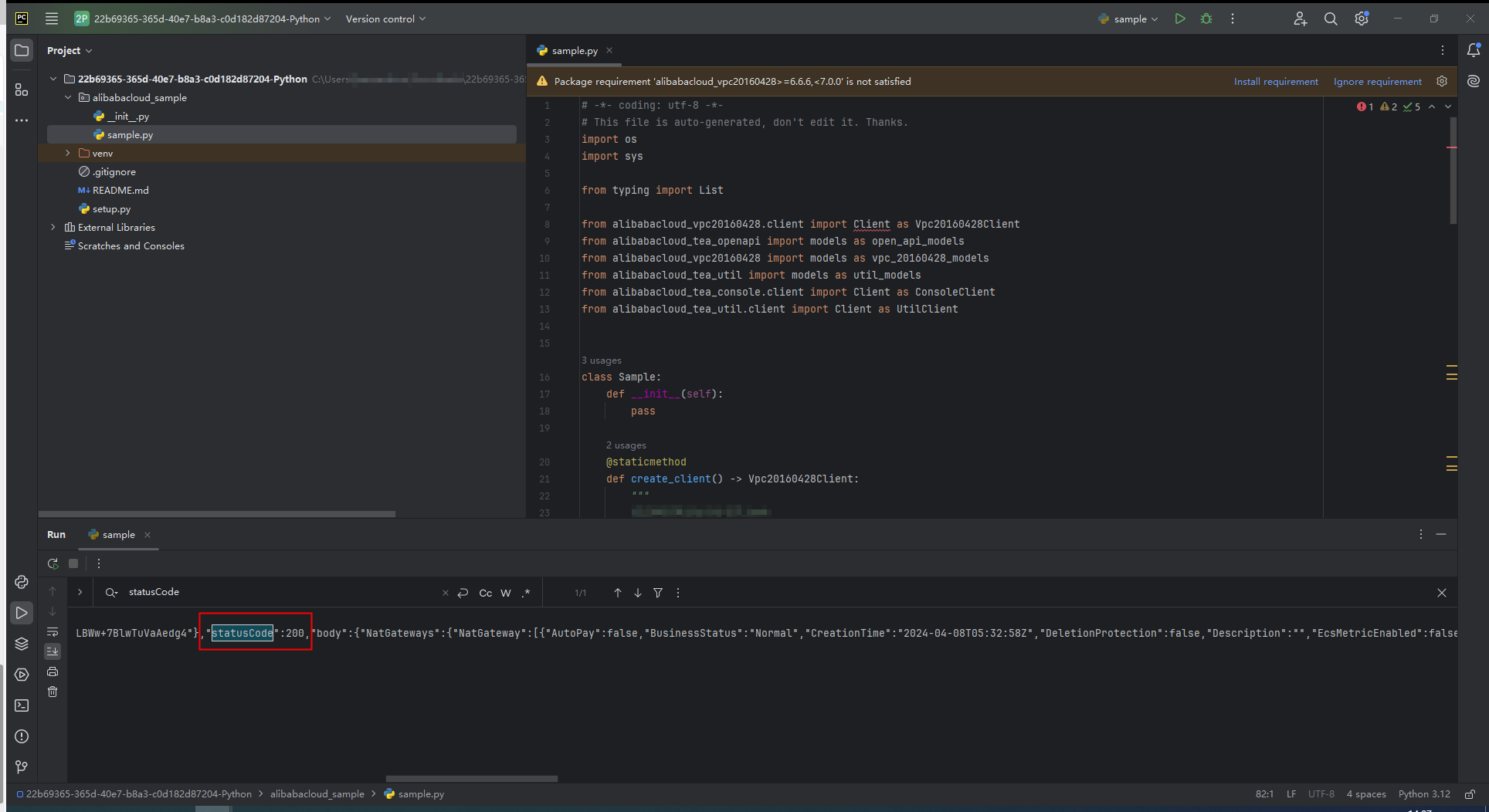Toggle whole words W option
This screenshot has width=1489, height=812.
506,593
